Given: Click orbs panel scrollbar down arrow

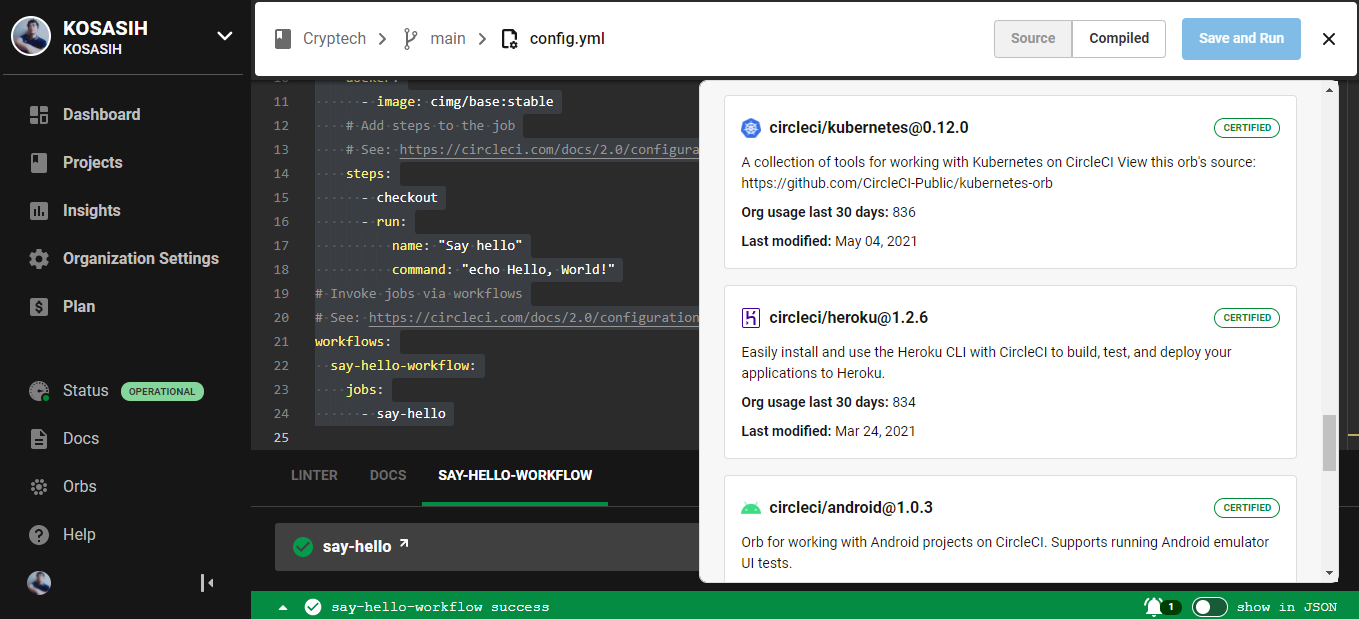Looking at the screenshot, I should tap(1329, 573).
